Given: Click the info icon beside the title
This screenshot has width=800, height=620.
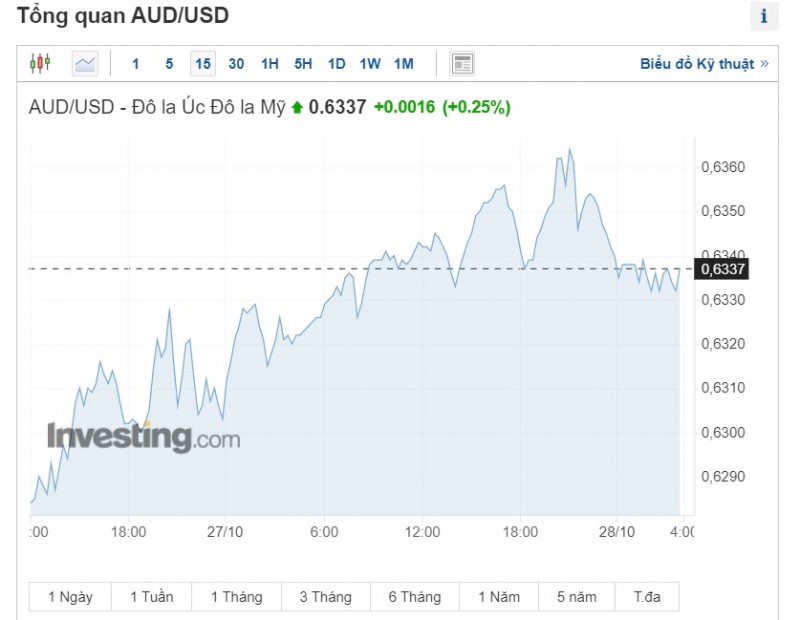Looking at the screenshot, I should (764, 16).
